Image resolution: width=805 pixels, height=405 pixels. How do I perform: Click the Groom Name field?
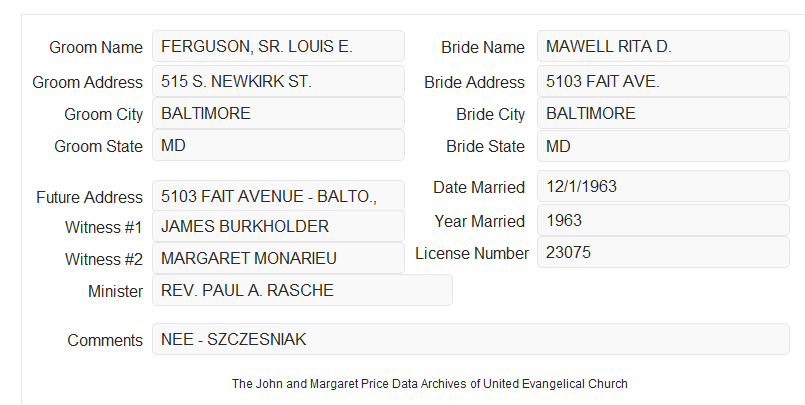coord(278,46)
